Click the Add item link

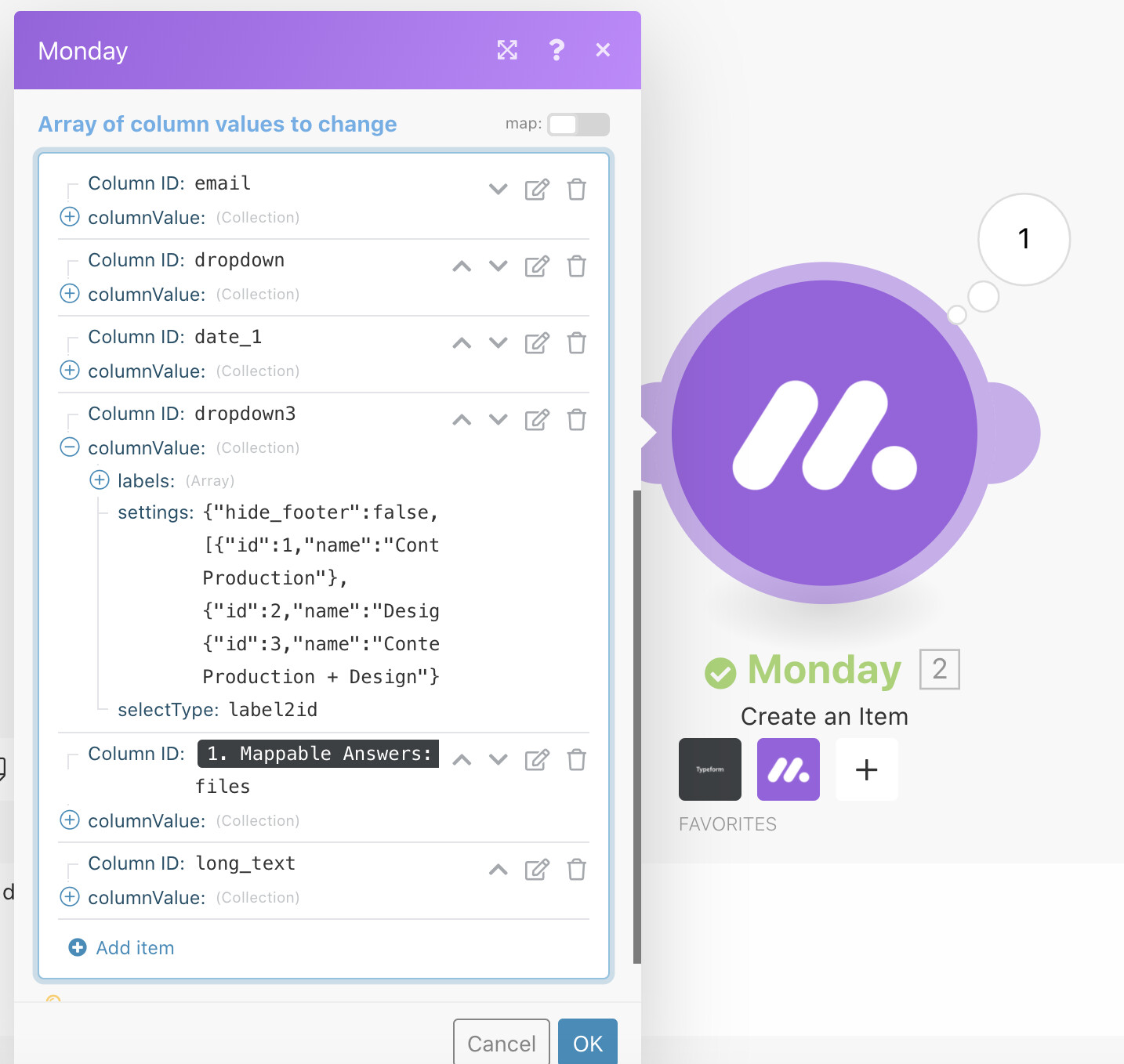point(121,947)
